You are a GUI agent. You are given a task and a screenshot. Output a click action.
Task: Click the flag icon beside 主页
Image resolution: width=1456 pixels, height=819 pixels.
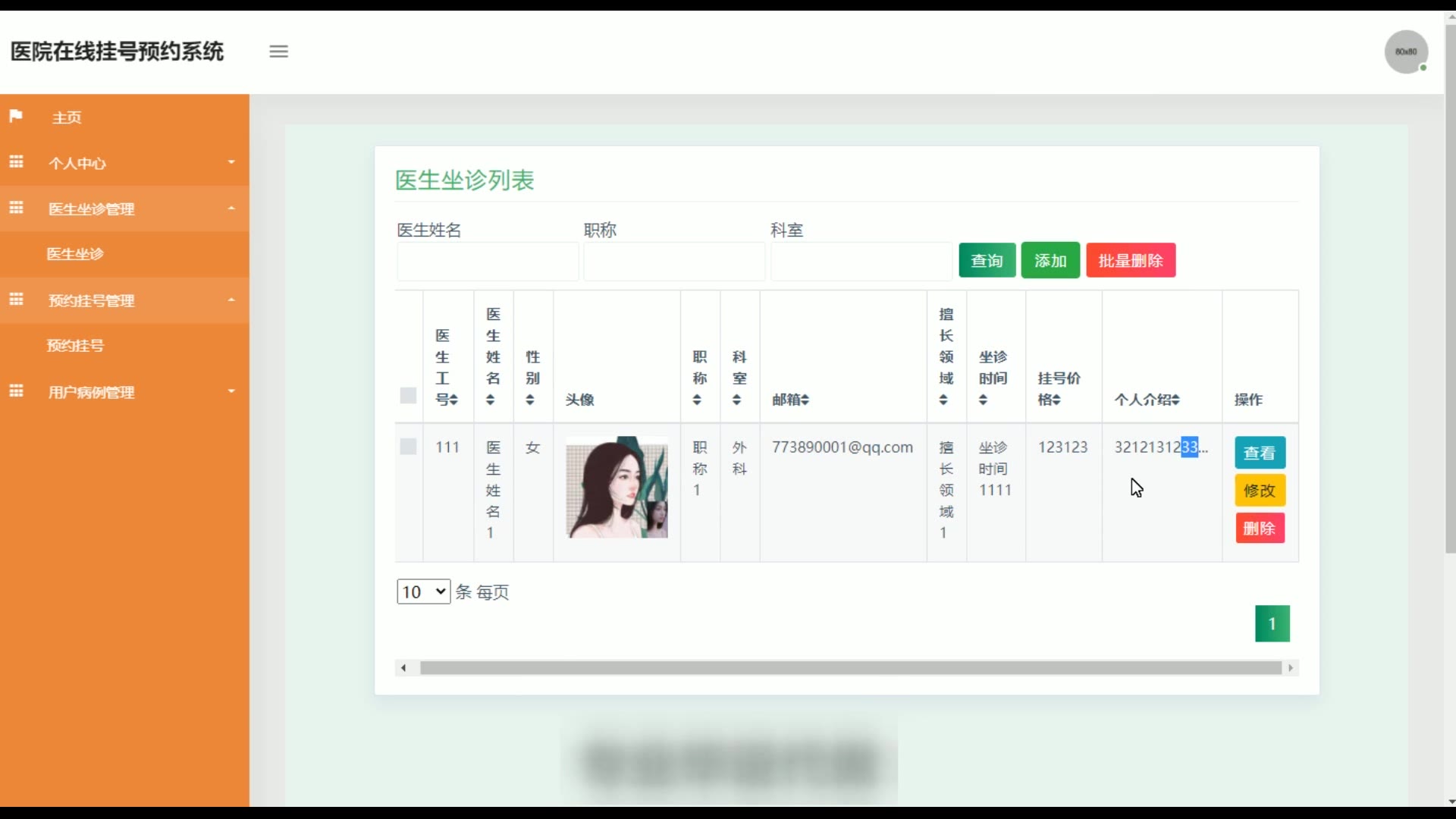[x=16, y=116]
